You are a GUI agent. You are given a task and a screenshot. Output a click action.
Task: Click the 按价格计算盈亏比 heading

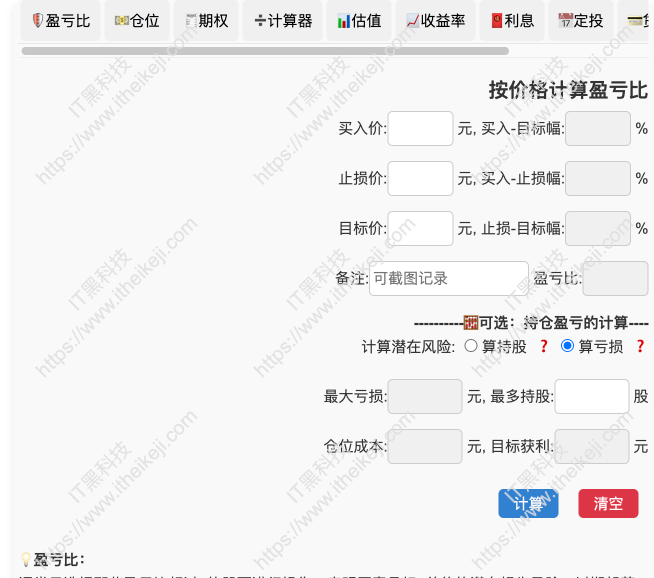568,90
